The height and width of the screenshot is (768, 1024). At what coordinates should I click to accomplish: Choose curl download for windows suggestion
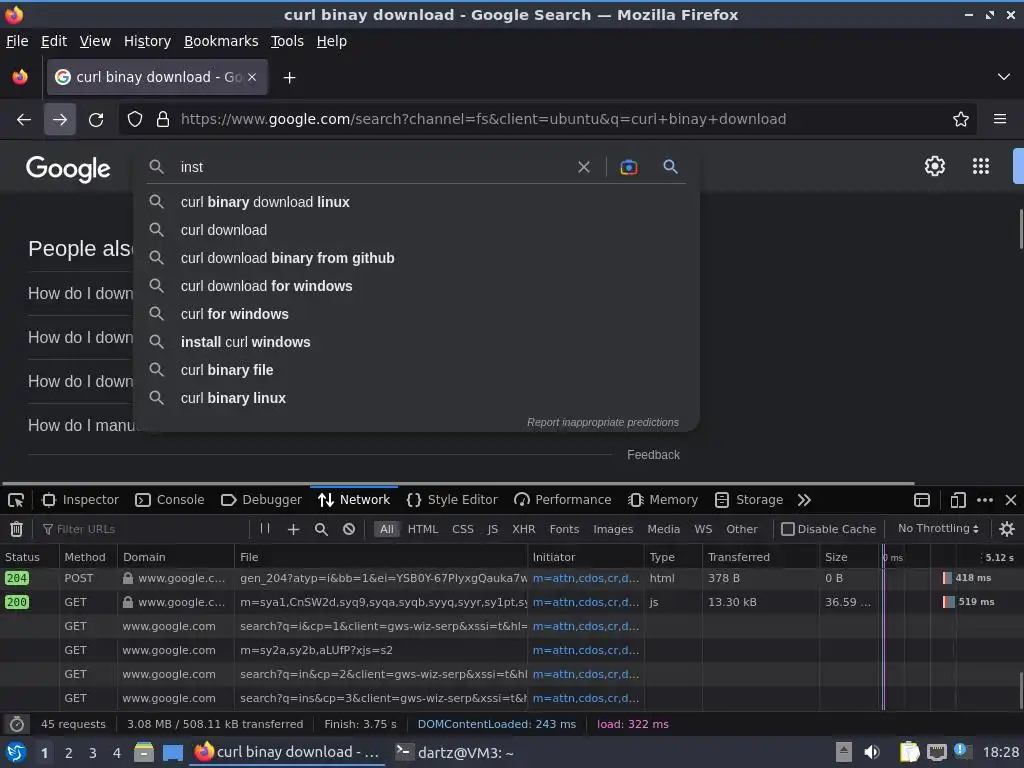coord(417,287)
